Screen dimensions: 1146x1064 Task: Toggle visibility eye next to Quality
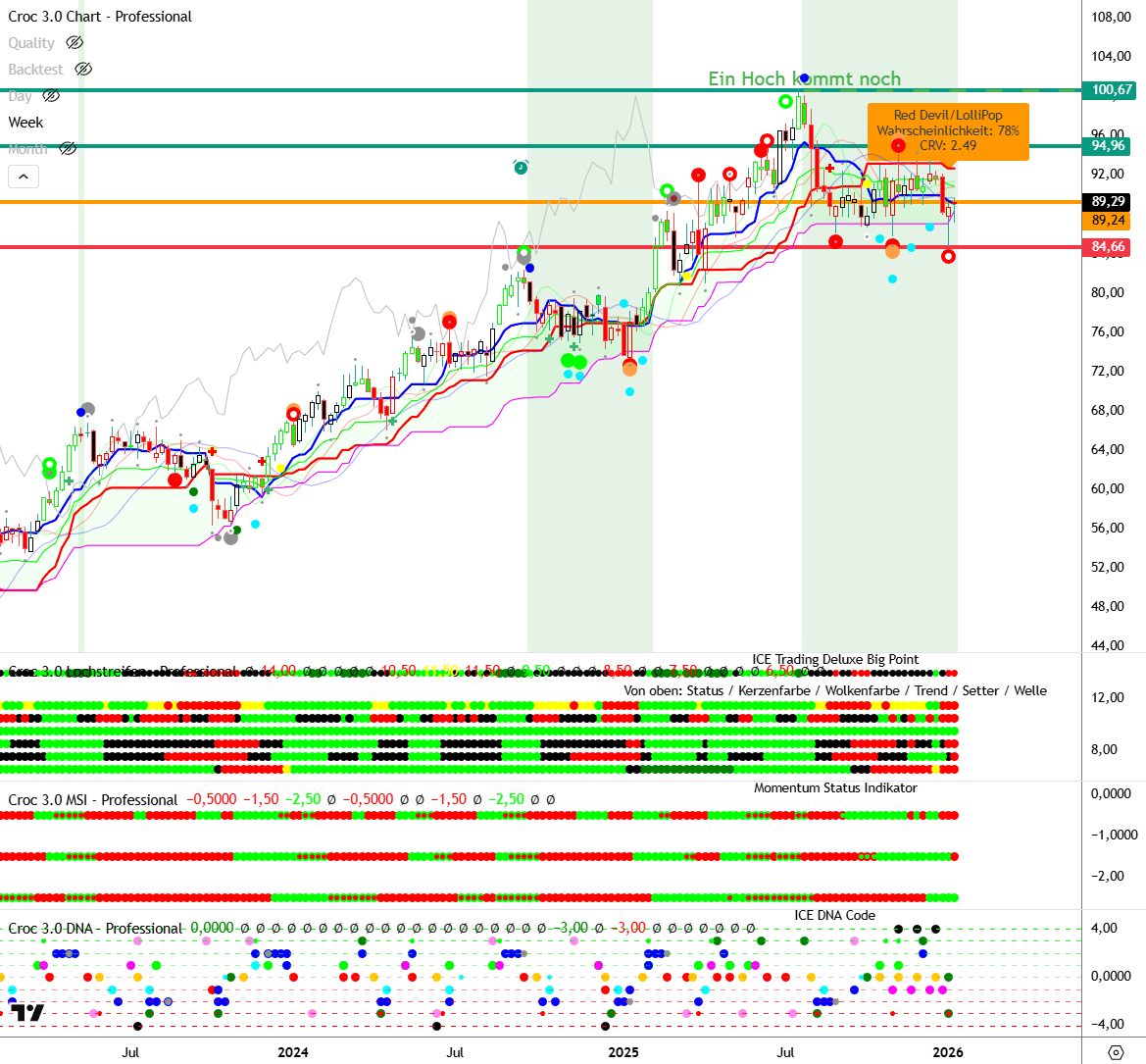(x=75, y=43)
